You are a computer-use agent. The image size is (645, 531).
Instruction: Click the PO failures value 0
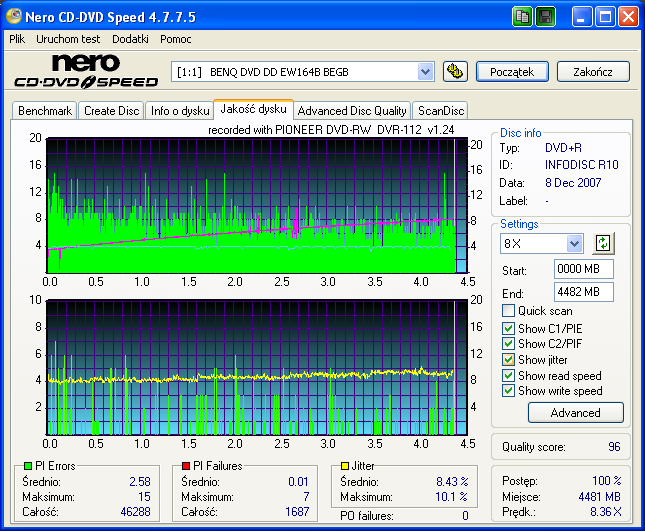[x=465, y=515]
